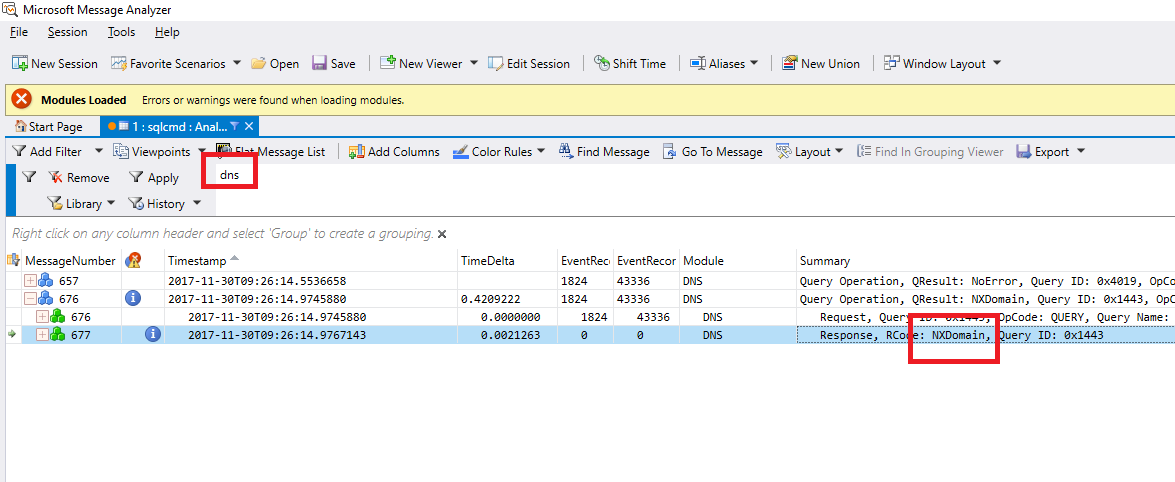Click the New Union icon
The width and height of the screenshot is (1175, 482).
pyautogui.click(x=790, y=63)
